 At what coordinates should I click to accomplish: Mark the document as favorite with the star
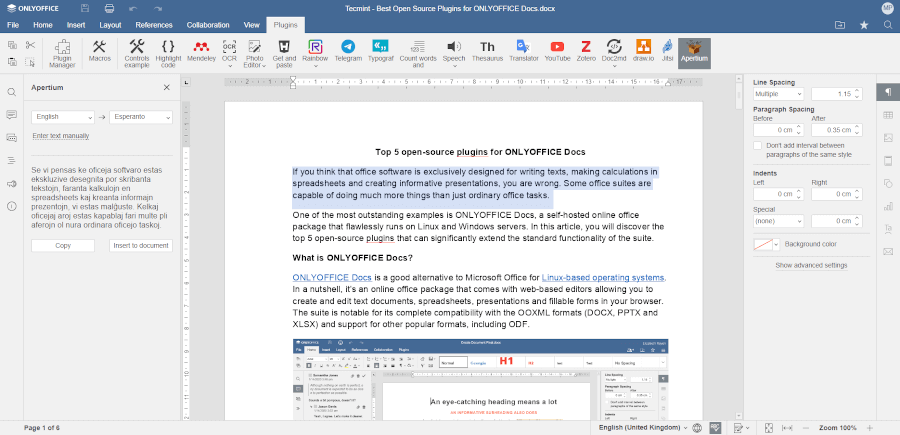864,25
